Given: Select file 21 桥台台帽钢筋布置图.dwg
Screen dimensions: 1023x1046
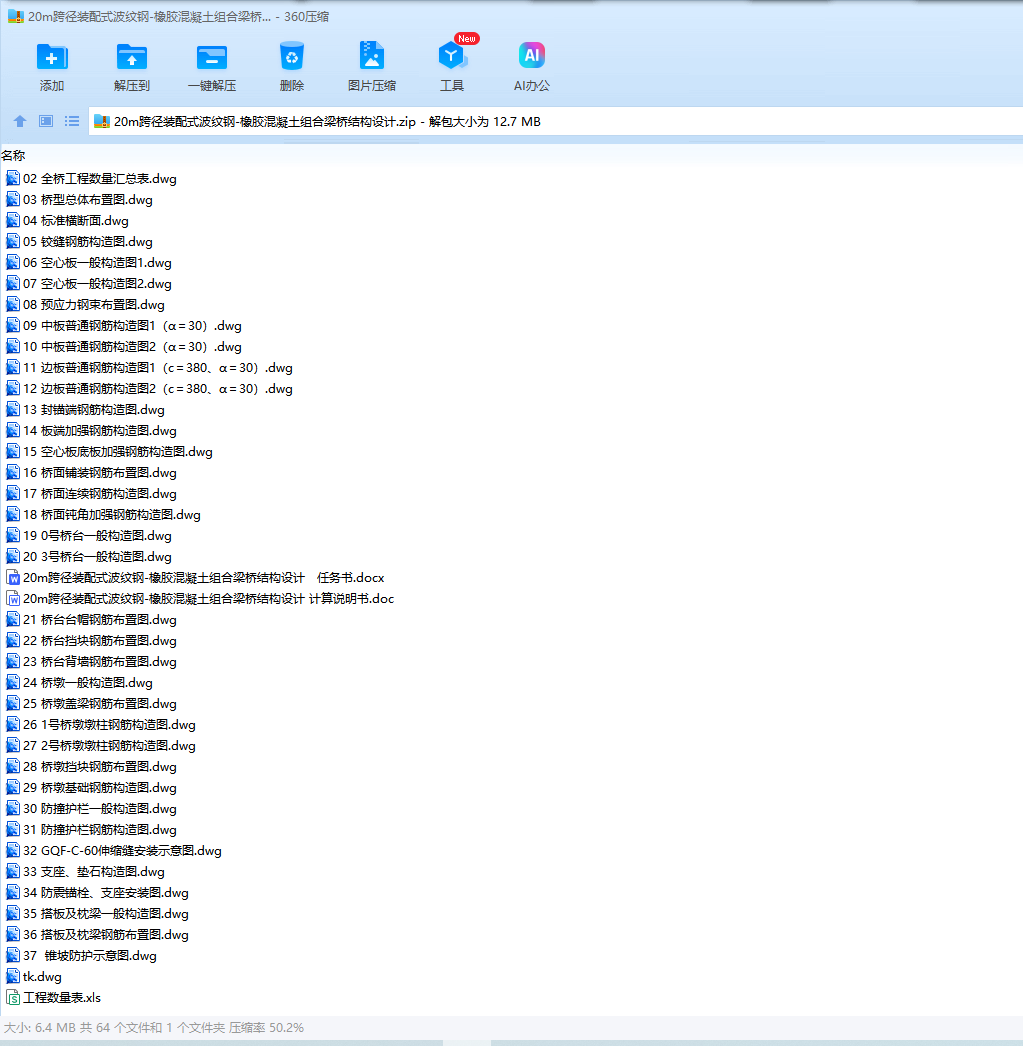Looking at the screenshot, I should coord(91,620).
